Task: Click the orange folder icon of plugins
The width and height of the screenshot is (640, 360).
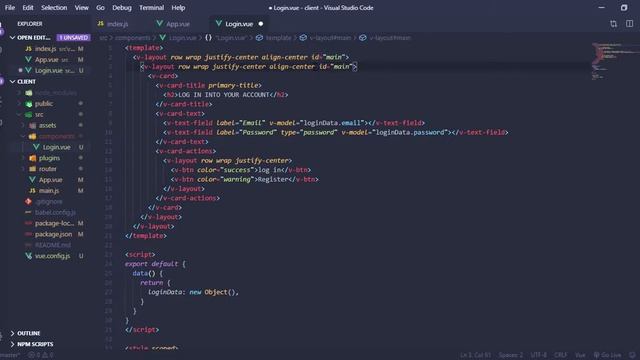Action: (32, 158)
